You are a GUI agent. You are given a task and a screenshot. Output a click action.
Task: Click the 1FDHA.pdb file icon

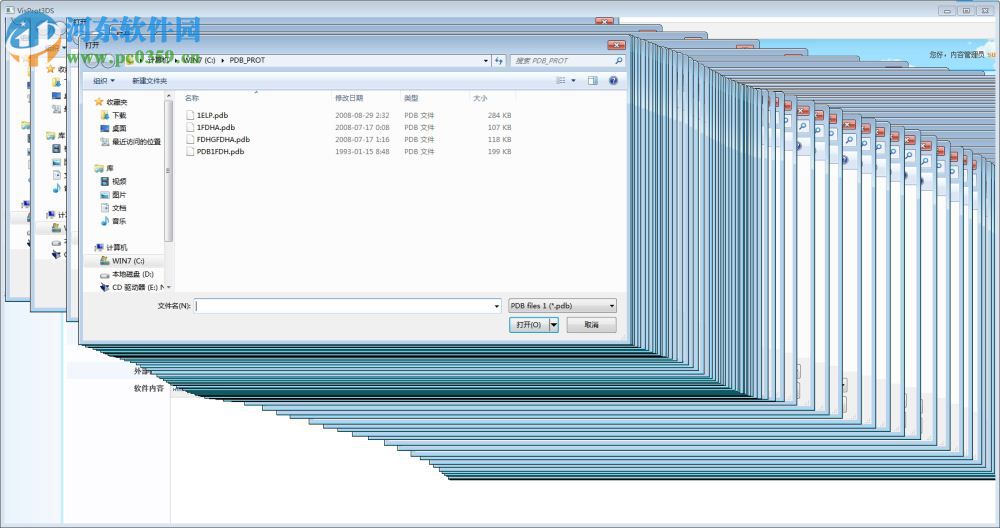click(190, 128)
